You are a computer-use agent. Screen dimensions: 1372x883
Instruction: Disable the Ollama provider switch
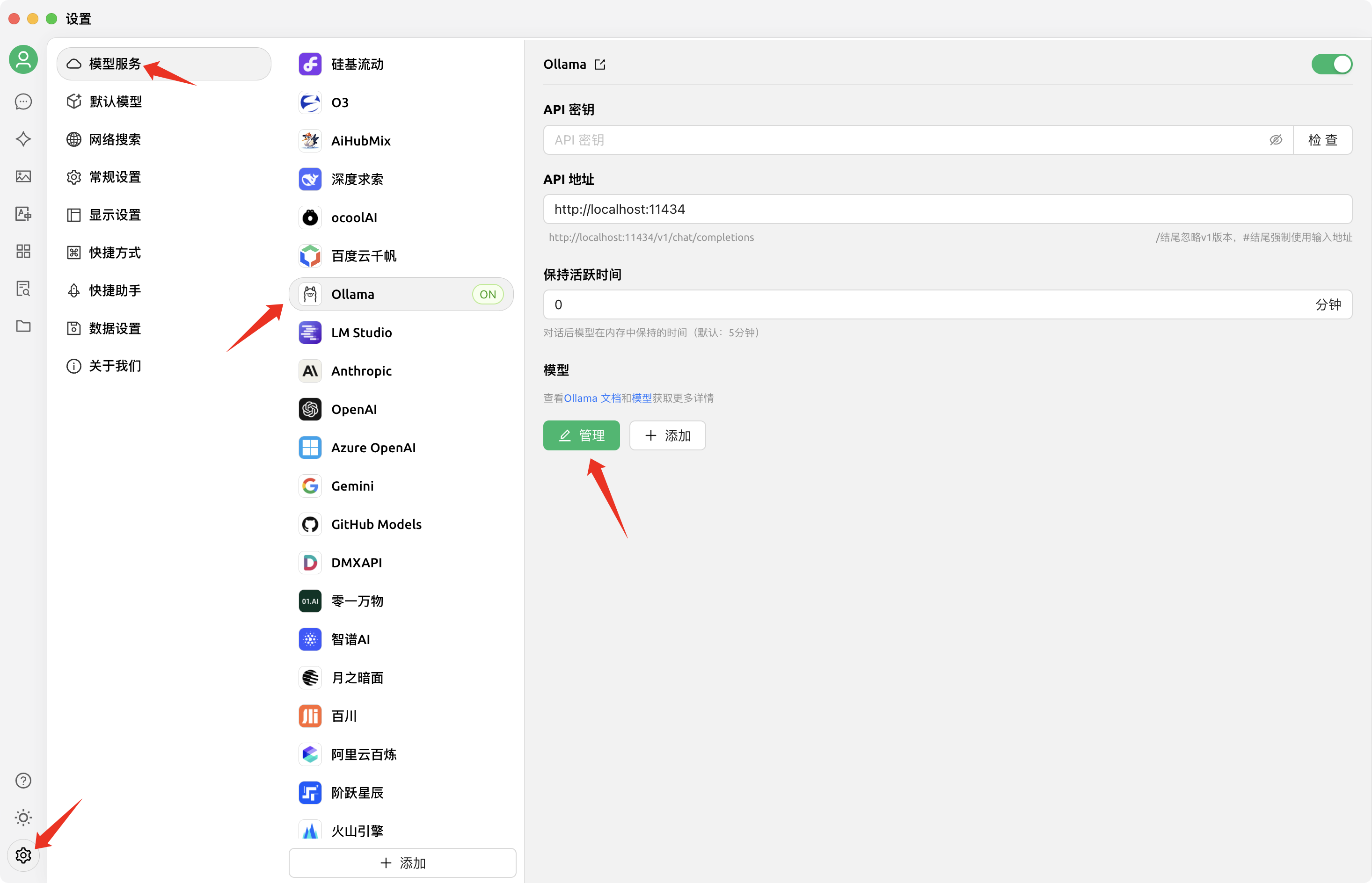pos(1331,64)
